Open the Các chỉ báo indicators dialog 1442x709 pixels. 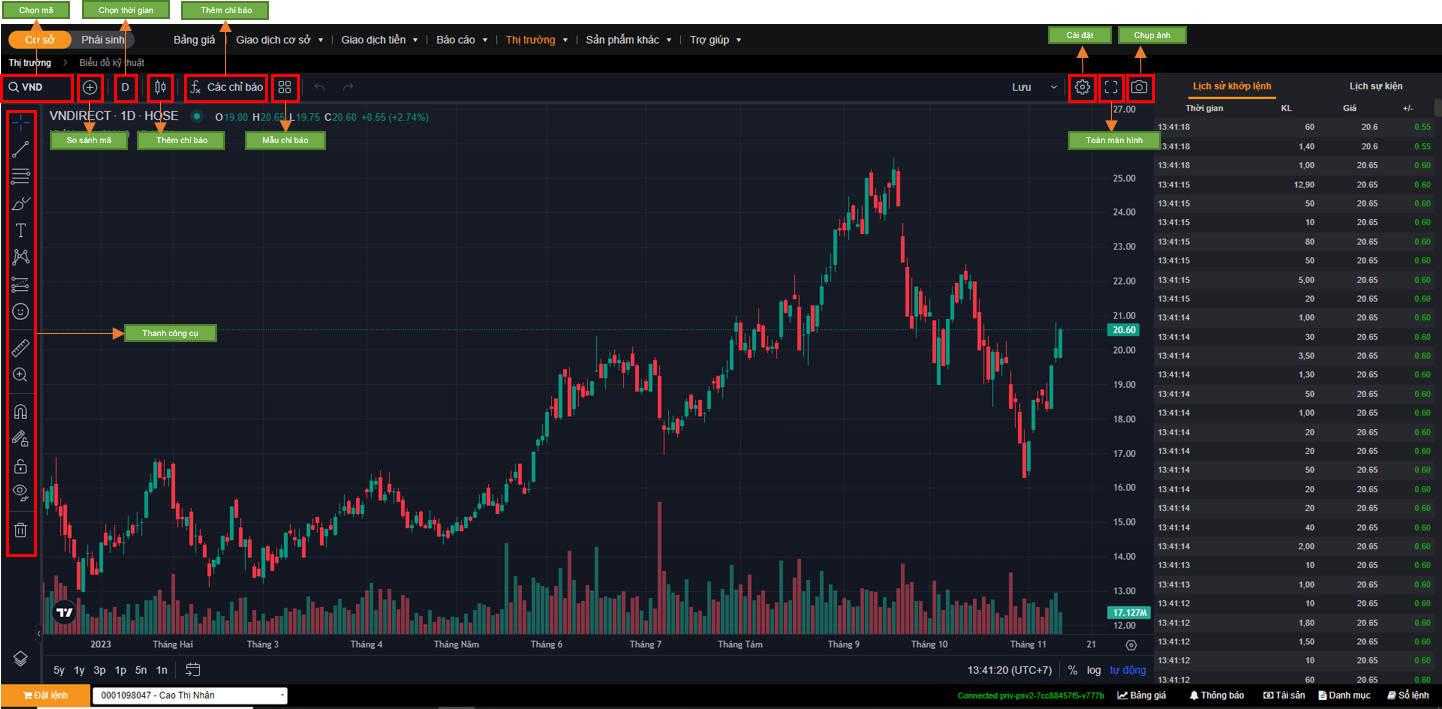click(x=226, y=87)
